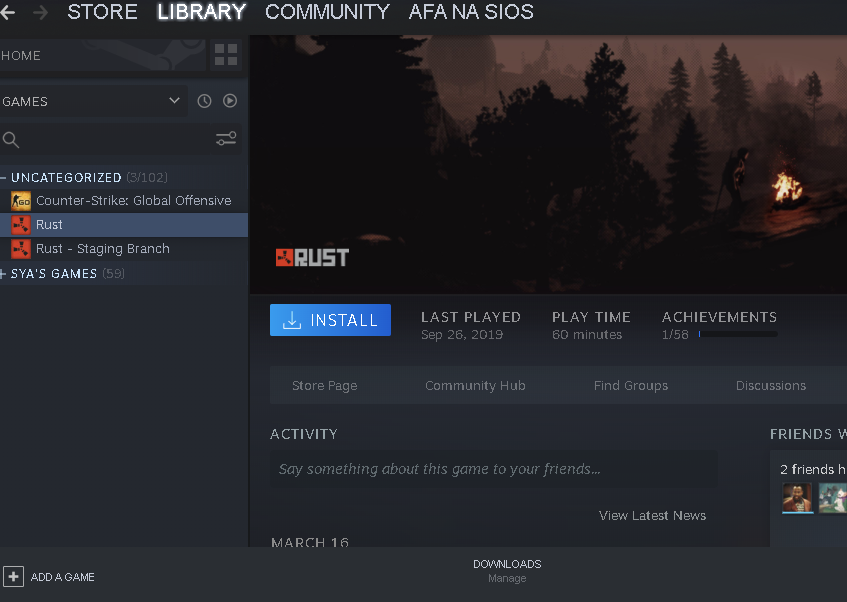The height and width of the screenshot is (602, 847).
Task: Open the Store Page link
Action: (325, 385)
